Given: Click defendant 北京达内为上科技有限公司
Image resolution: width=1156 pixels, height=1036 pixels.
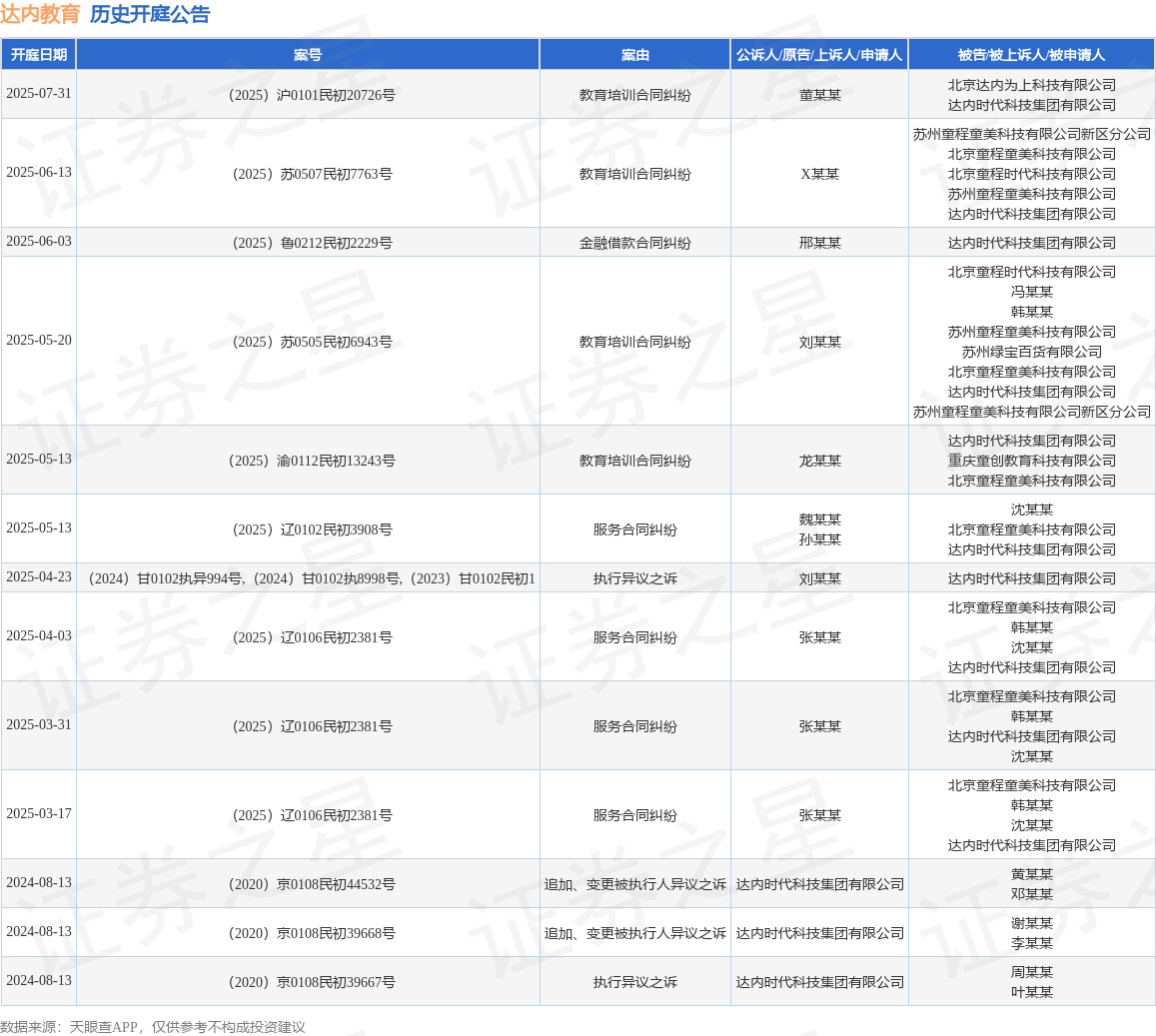Looking at the screenshot, I should pyautogui.click(x=1031, y=85).
